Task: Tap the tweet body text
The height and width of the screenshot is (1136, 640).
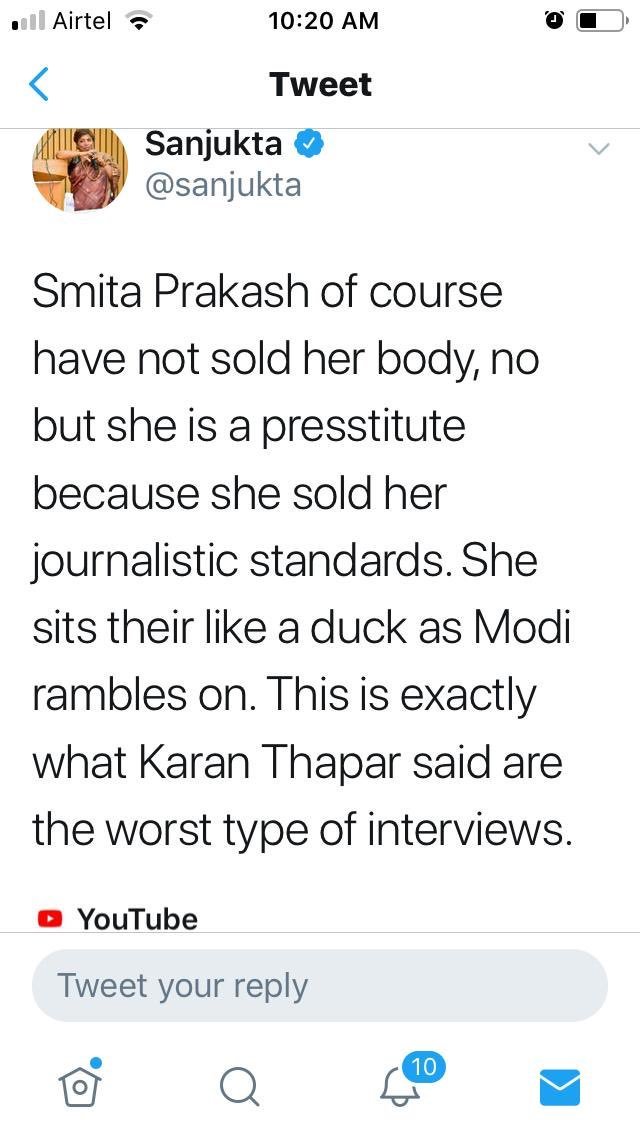Action: click(302, 560)
